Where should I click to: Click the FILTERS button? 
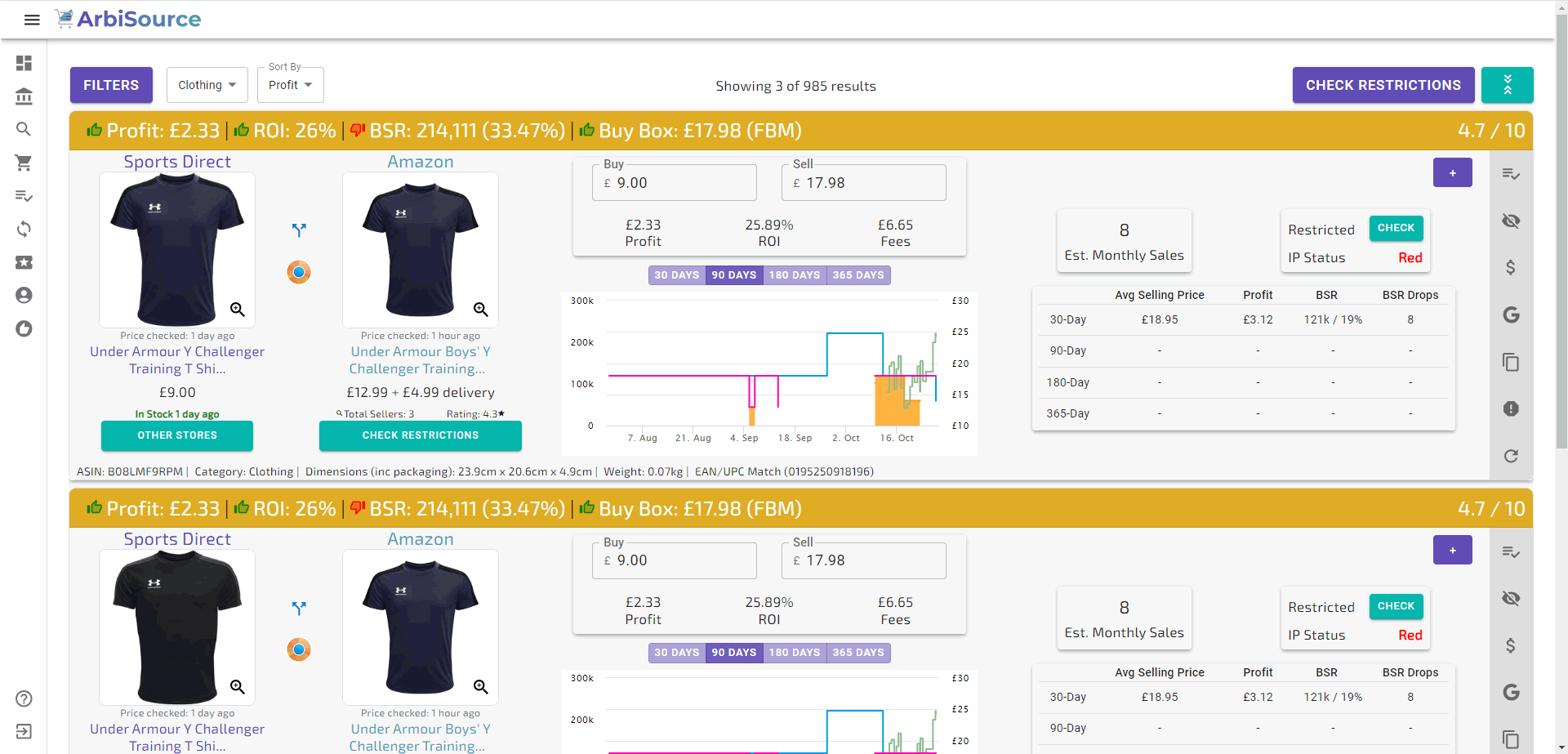click(111, 85)
